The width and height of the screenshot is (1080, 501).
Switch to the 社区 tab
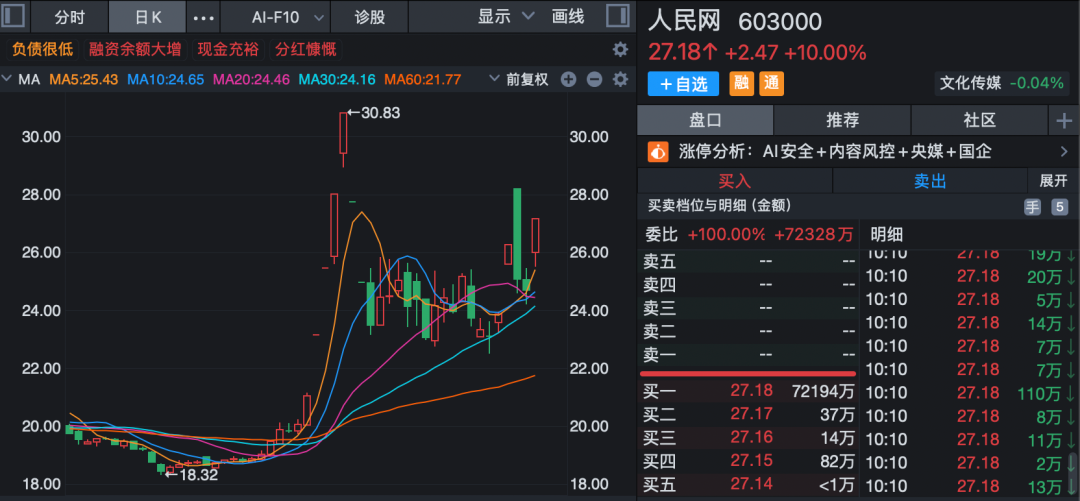pyautogui.click(x=979, y=121)
